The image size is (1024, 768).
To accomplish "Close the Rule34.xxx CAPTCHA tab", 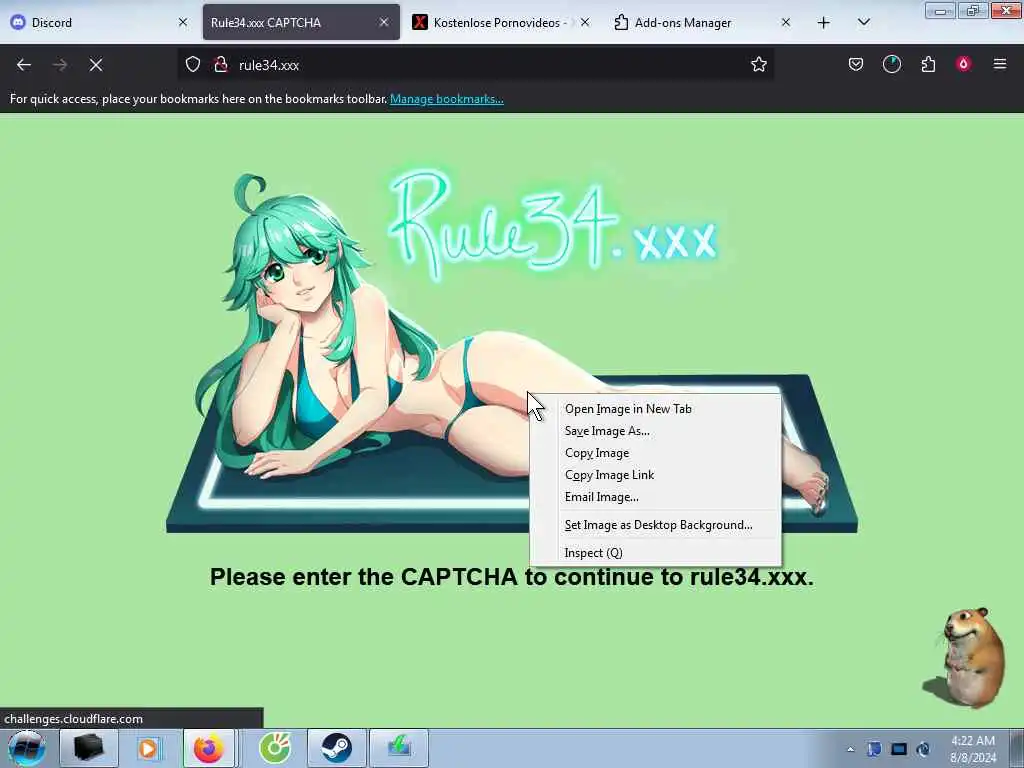I will [x=384, y=22].
